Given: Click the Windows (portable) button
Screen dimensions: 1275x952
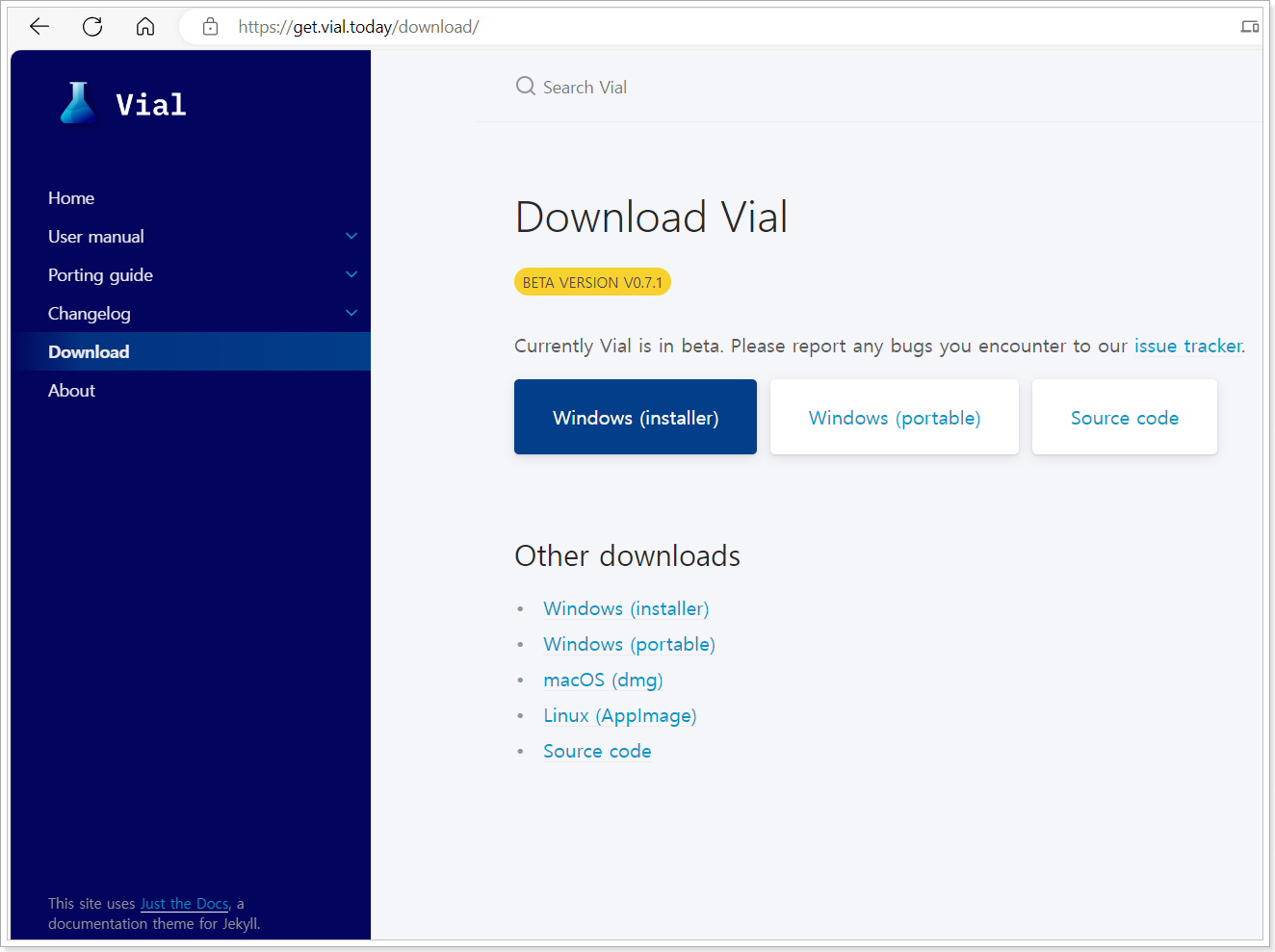Looking at the screenshot, I should coord(895,417).
